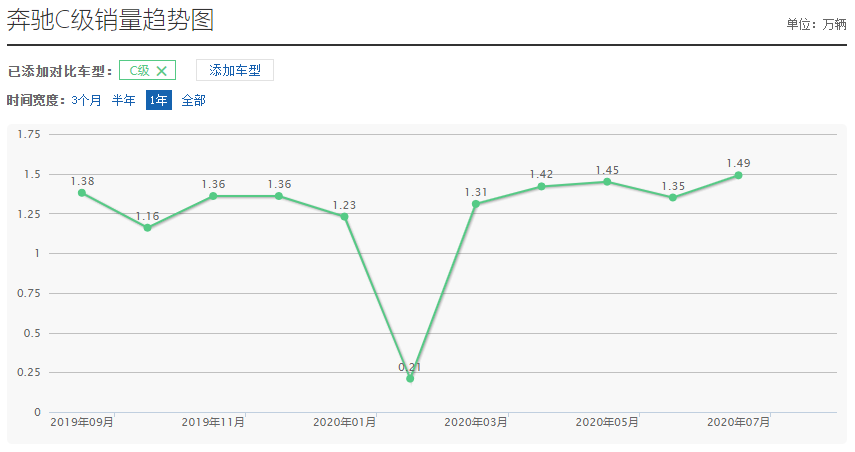Click the 2020年01月 axis label
The image size is (855, 452).
click(344, 422)
